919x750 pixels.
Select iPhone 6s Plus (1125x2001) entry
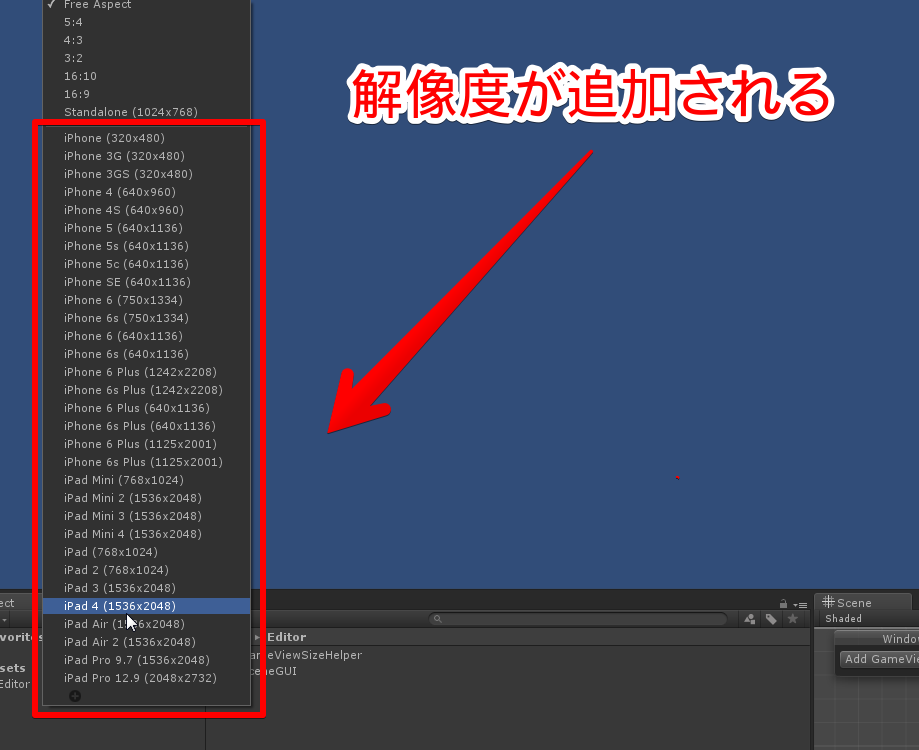[x=147, y=462]
